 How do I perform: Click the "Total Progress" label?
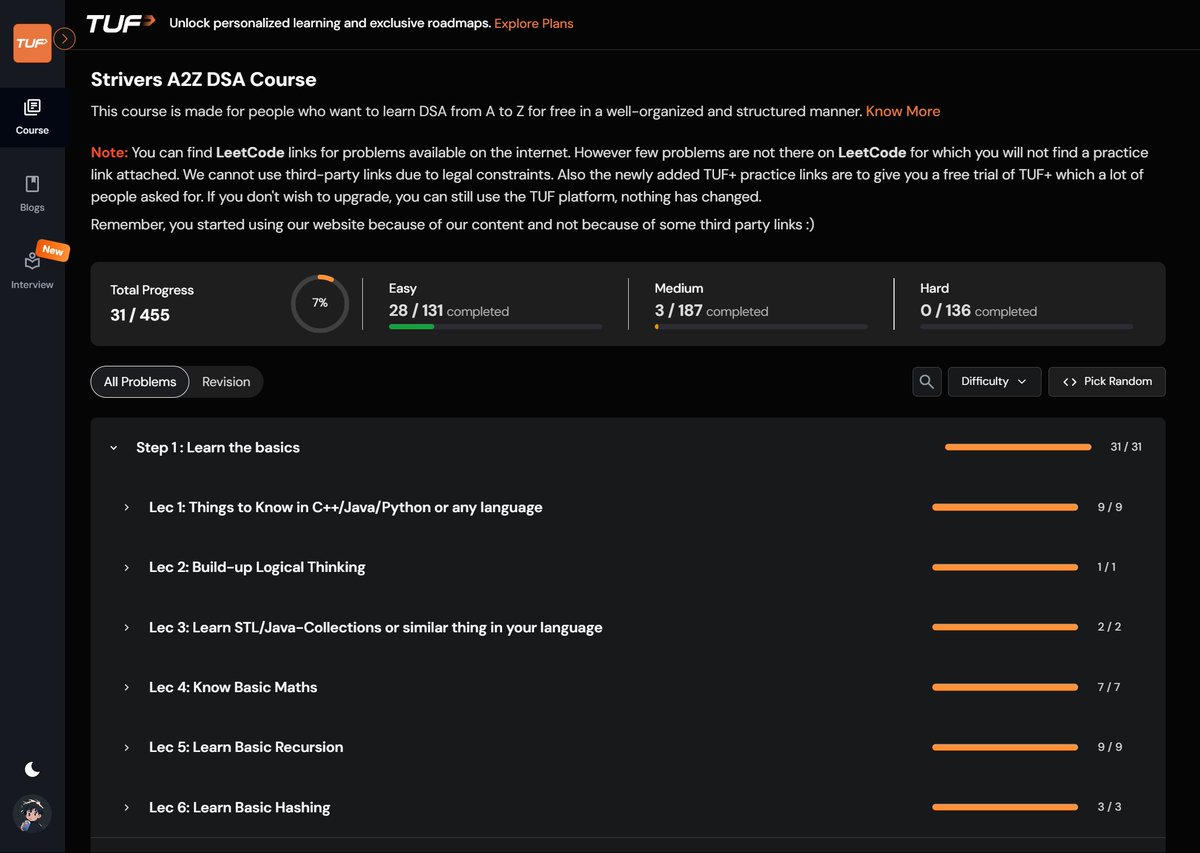click(152, 290)
